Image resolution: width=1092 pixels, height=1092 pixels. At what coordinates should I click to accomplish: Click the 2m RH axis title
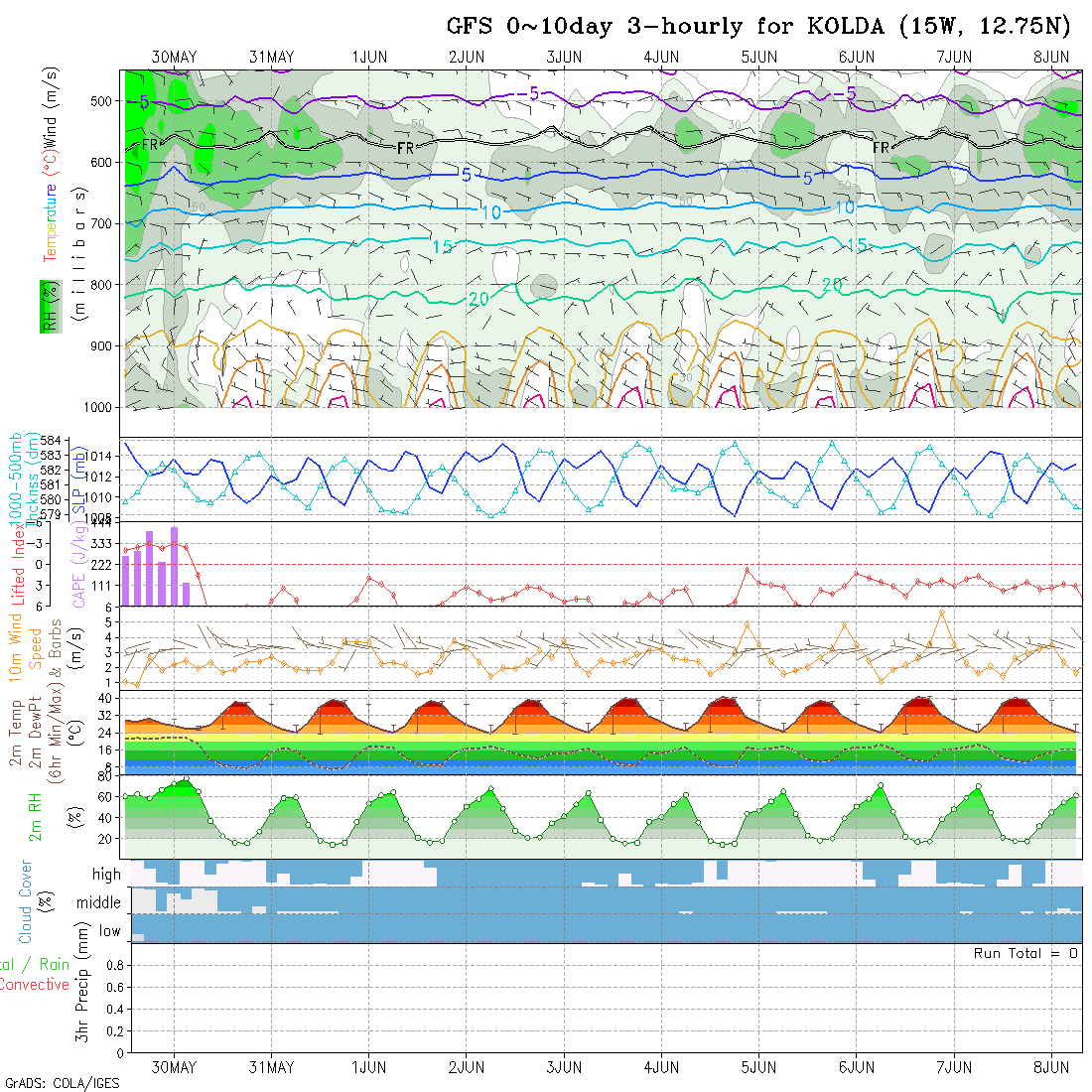click(36, 815)
